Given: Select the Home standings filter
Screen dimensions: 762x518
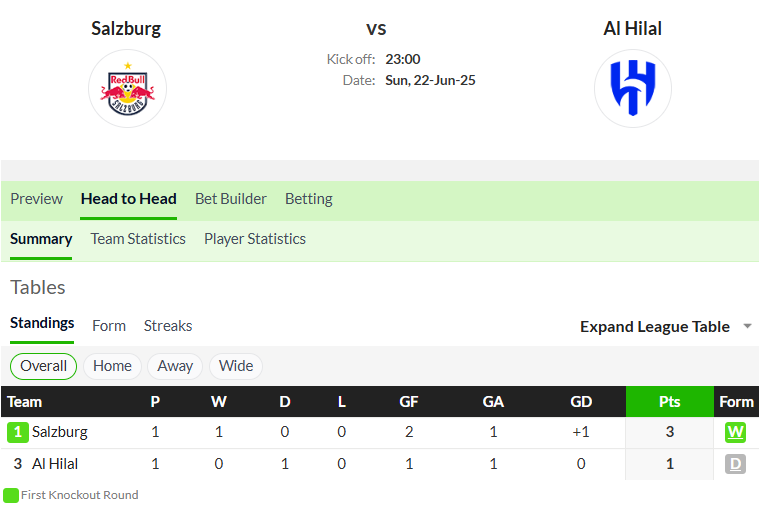Looking at the screenshot, I should [x=112, y=366].
